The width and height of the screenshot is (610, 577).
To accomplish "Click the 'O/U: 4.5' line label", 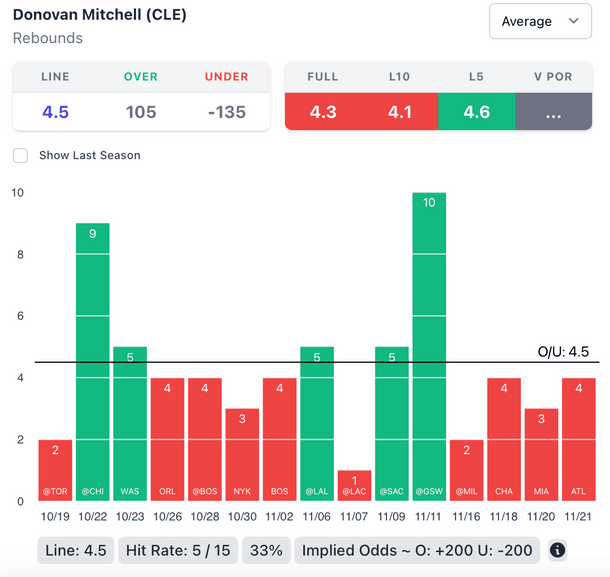I will click(x=563, y=352).
